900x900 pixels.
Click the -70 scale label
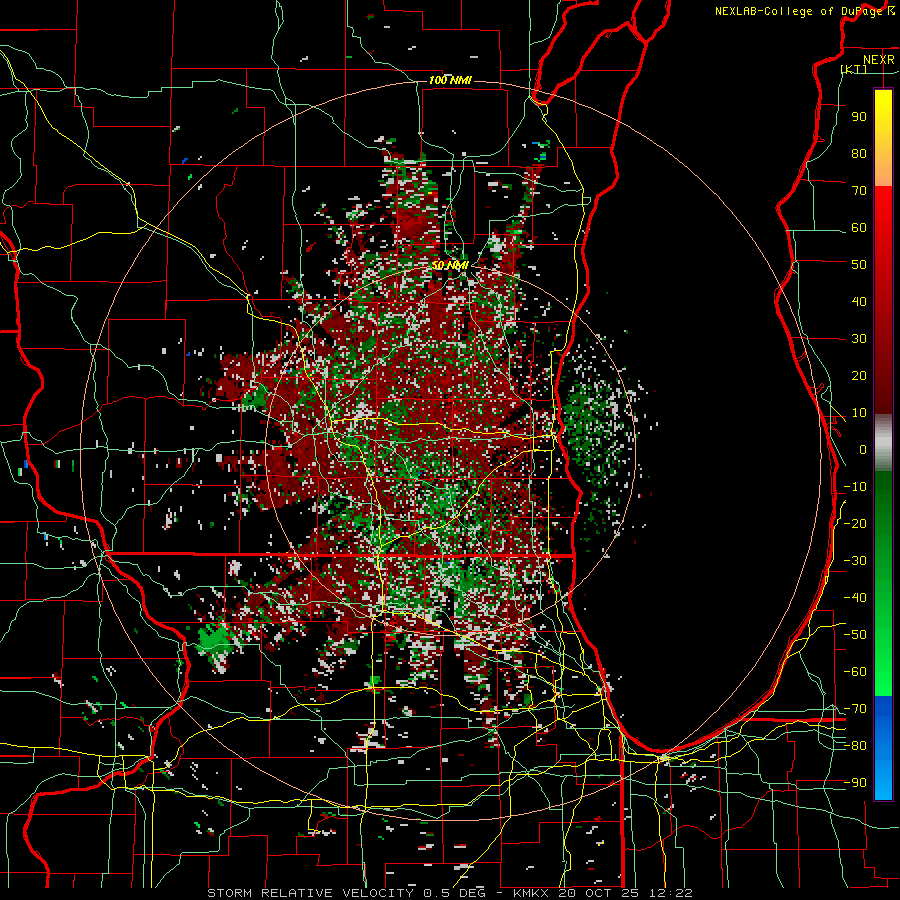[855, 709]
